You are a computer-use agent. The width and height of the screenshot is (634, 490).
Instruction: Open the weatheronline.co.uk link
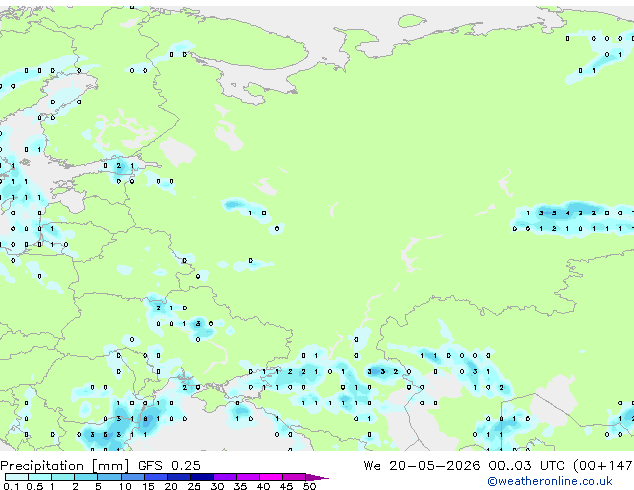coord(550,481)
